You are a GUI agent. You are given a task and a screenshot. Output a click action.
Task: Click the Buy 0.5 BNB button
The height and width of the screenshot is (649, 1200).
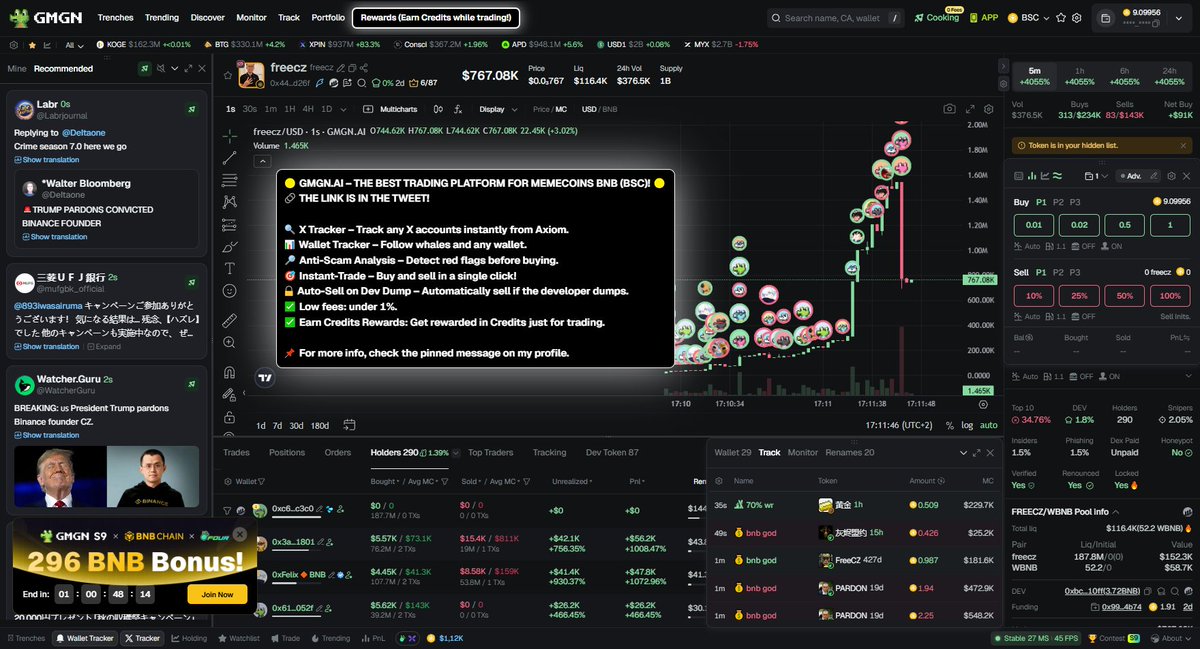pyautogui.click(x=1123, y=225)
